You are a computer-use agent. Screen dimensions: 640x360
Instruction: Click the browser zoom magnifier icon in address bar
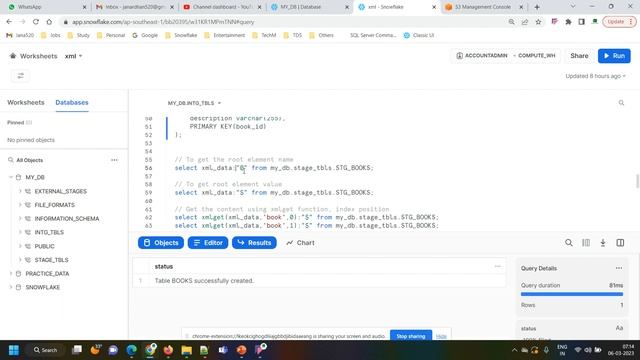(x=511, y=22)
